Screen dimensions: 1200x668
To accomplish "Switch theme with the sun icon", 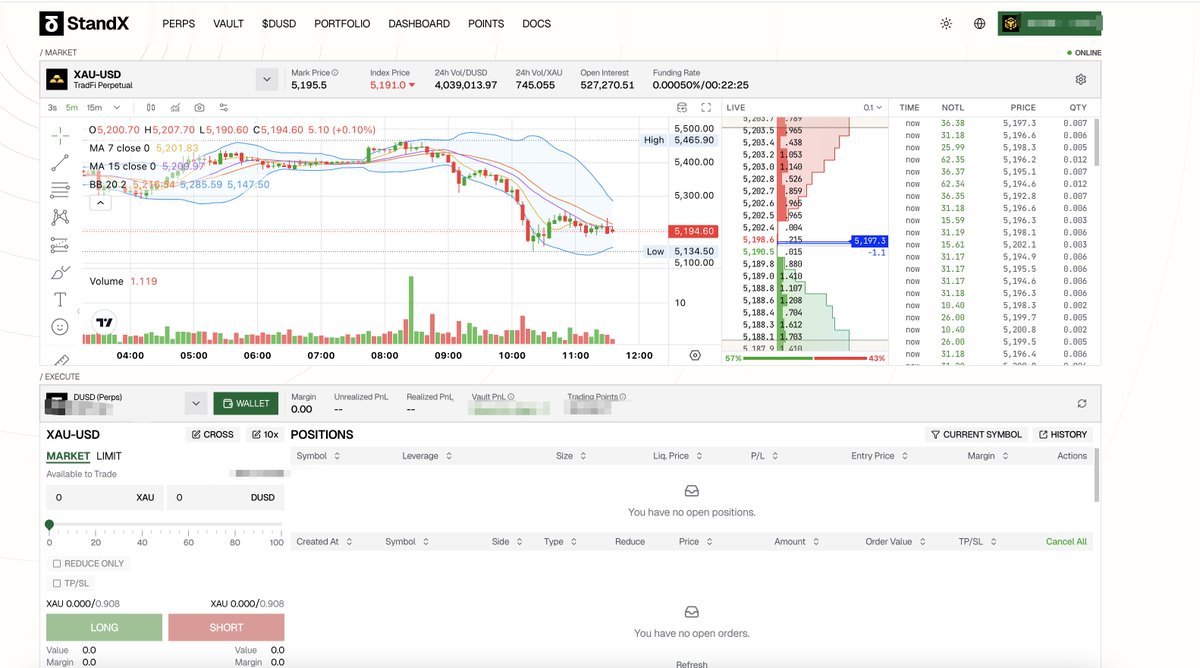I will [946, 24].
